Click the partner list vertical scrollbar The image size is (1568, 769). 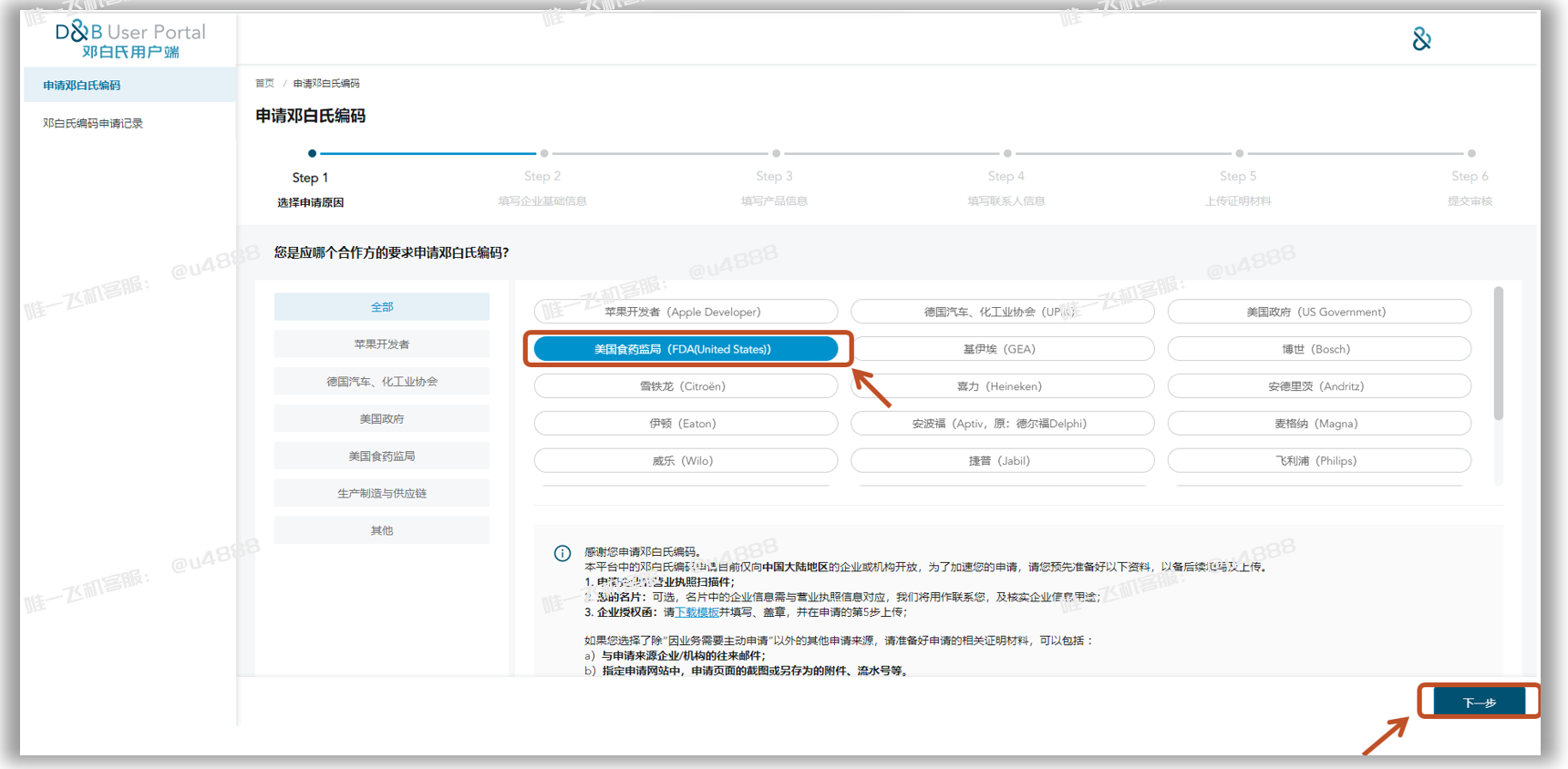[x=1498, y=354]
